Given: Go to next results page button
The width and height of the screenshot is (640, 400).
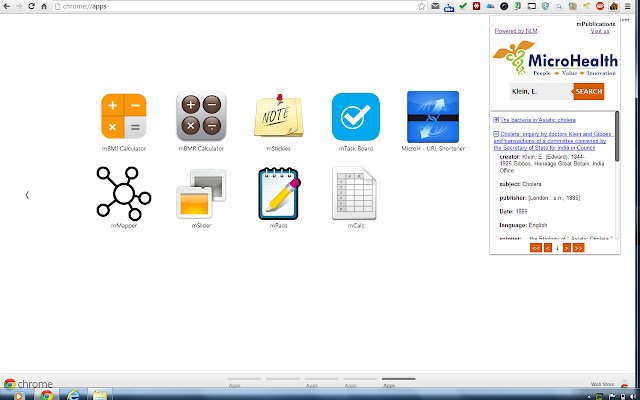Looking at the screenshot, I should click(567, 248).
